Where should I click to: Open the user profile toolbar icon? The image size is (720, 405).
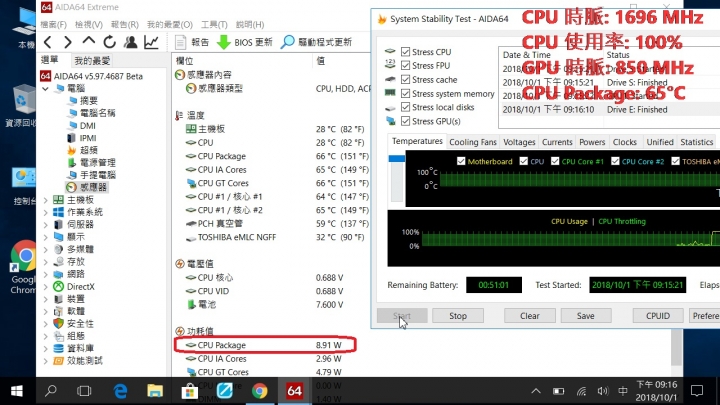tap(130, 42)
